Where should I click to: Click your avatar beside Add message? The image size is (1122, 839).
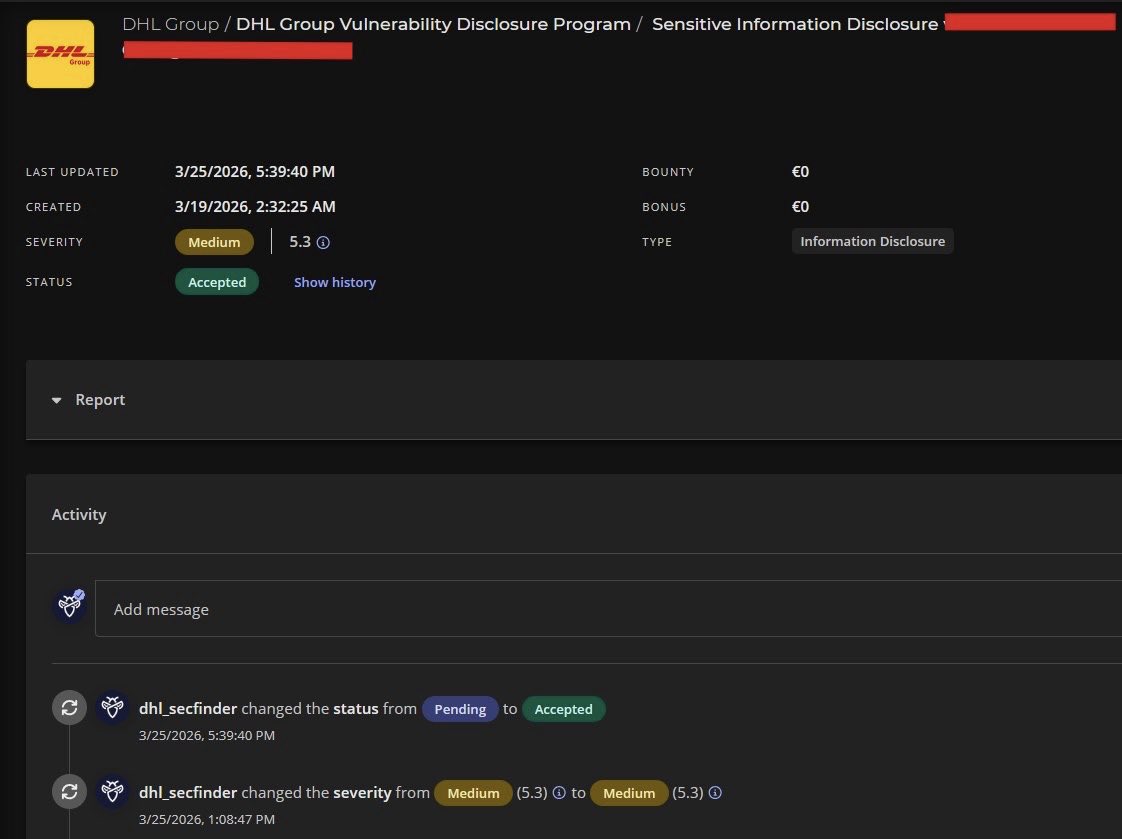(69, 605)
